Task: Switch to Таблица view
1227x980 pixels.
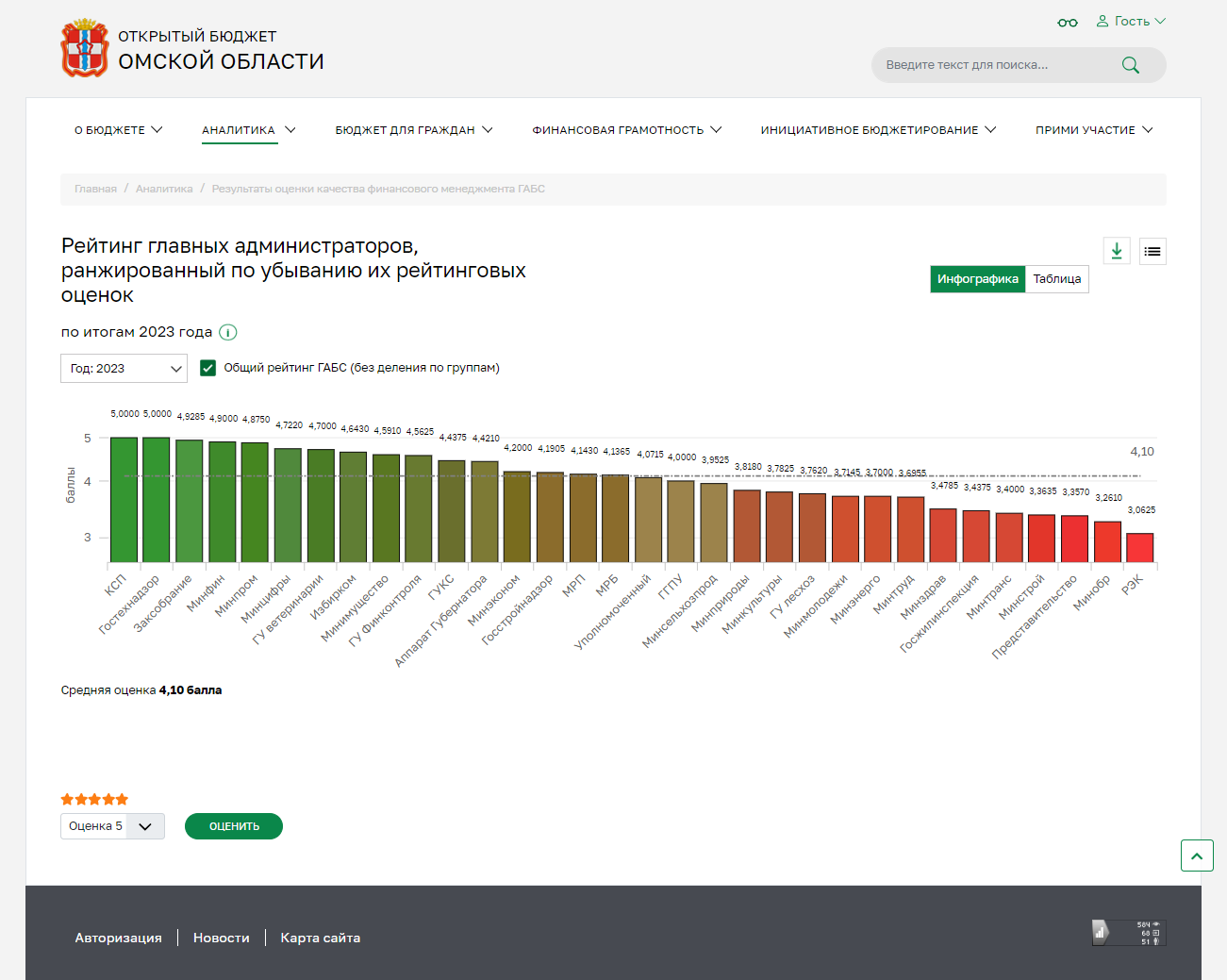Action: pos(1056,279)
